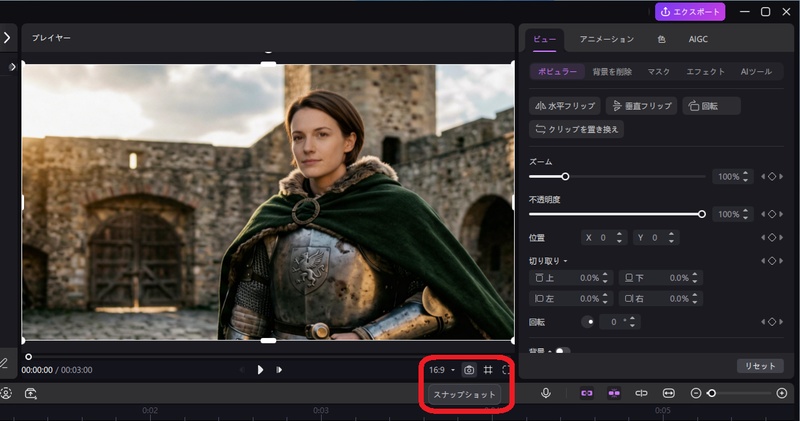Click the split clip icon in timeline toolbar
The image size is (800, 421).
pyautogui.click(x=641, y=393)
